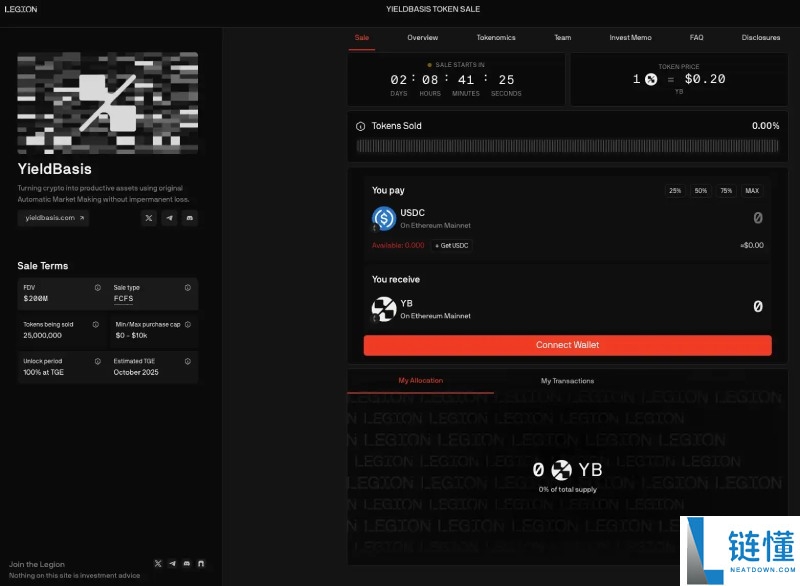Click YB token icon under You receive

point(384,309)
